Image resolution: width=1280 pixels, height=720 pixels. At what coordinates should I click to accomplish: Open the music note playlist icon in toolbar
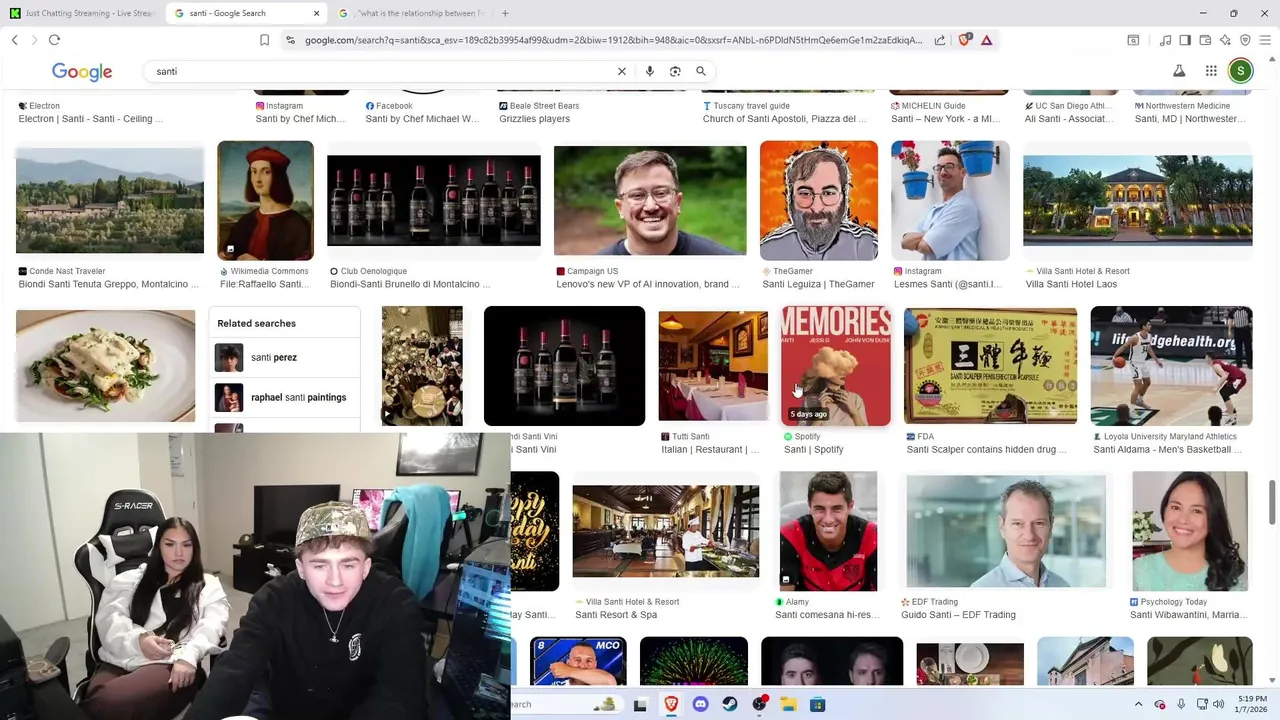point(1165,40)
